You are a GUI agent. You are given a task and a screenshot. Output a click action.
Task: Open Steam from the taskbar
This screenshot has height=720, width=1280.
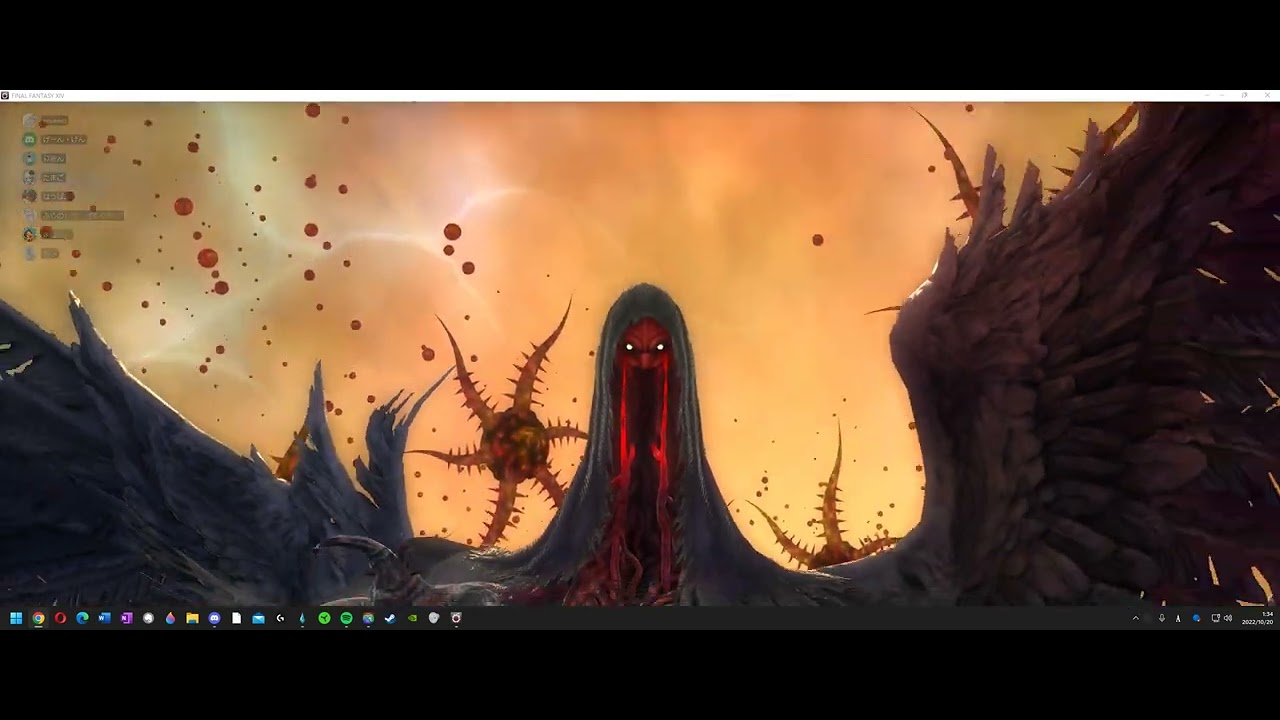(x=390, y=618)
